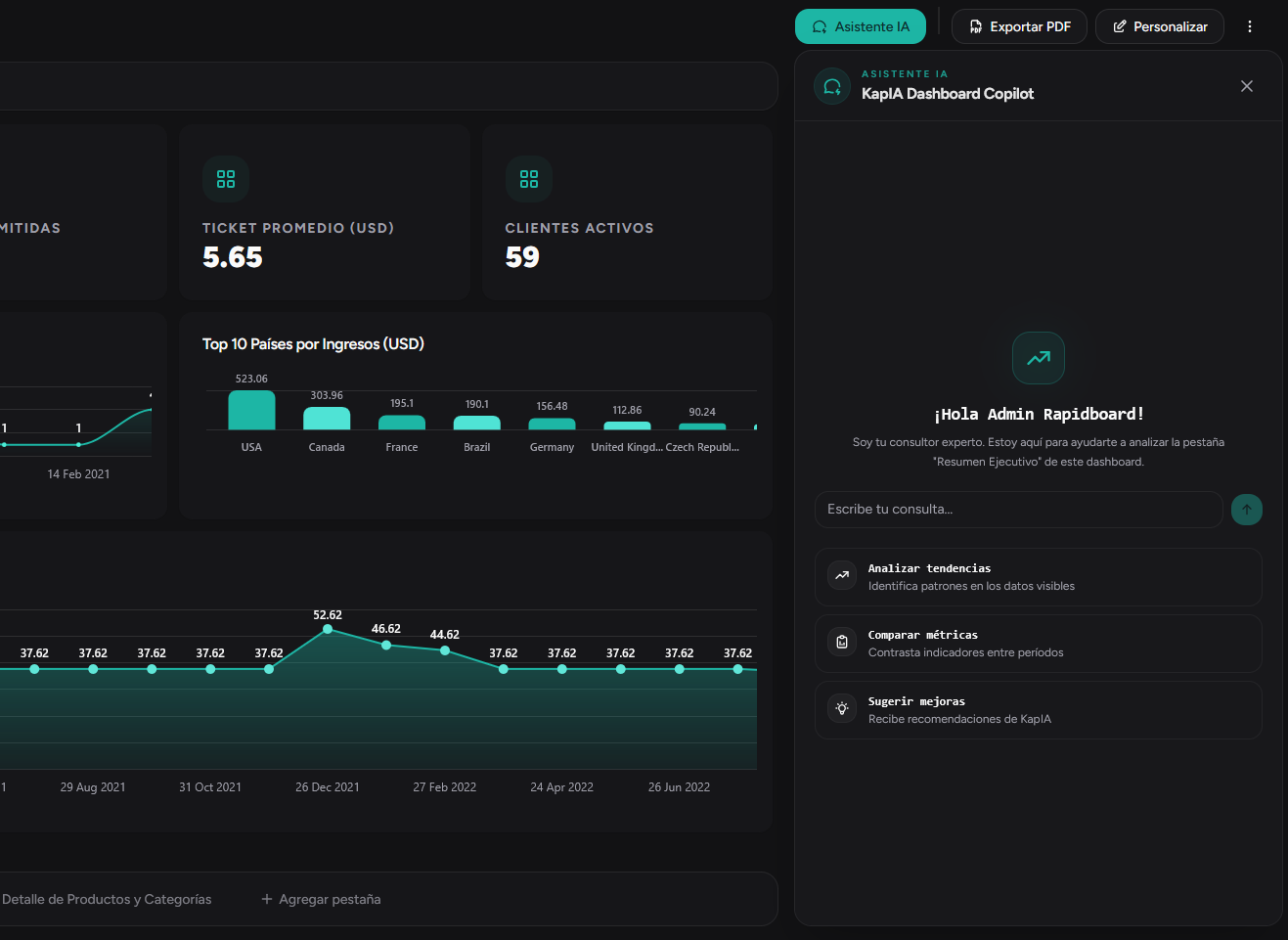Click the Czech Republic bar label
1288x940 pixels.
[x=702, y=447]
